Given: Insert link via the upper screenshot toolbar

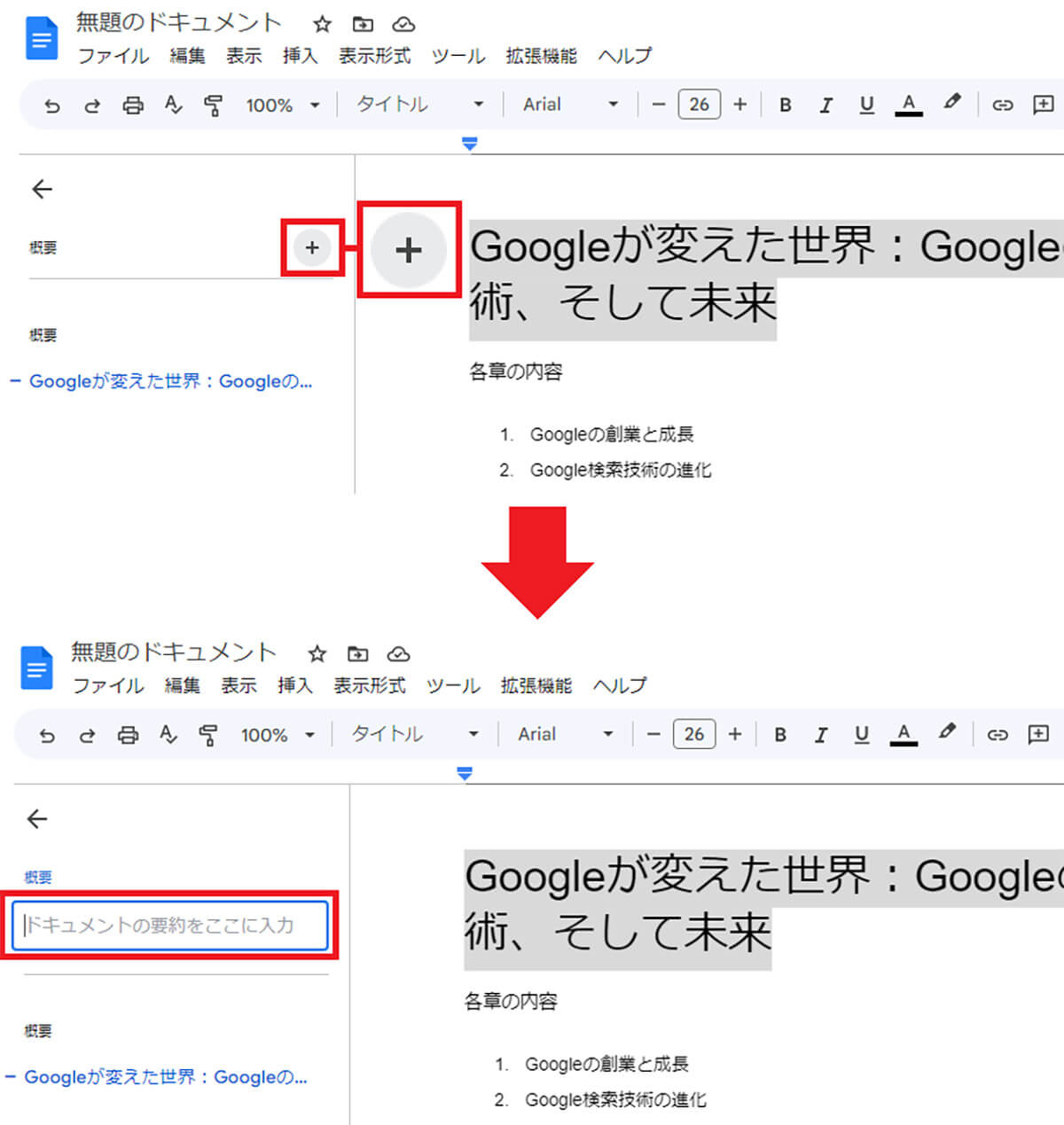Looking at the screenshot, I should (x=1002, y=105).
